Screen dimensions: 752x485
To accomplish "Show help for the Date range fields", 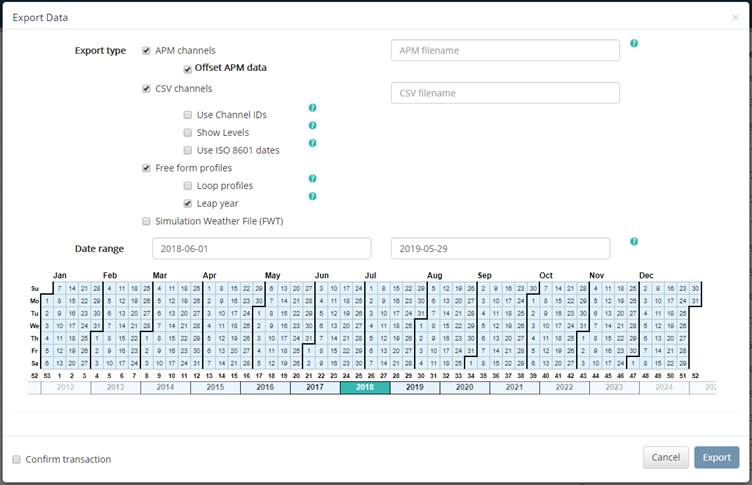I will click(634, 241).
